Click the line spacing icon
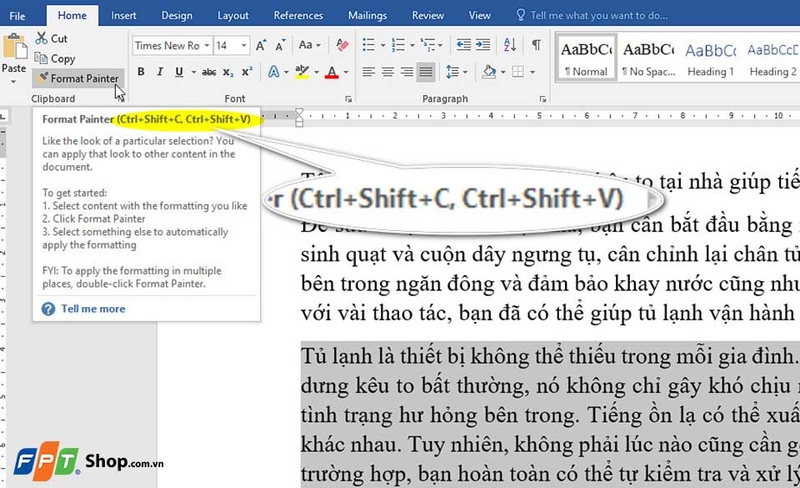800x488 pixels. point(452,72)
